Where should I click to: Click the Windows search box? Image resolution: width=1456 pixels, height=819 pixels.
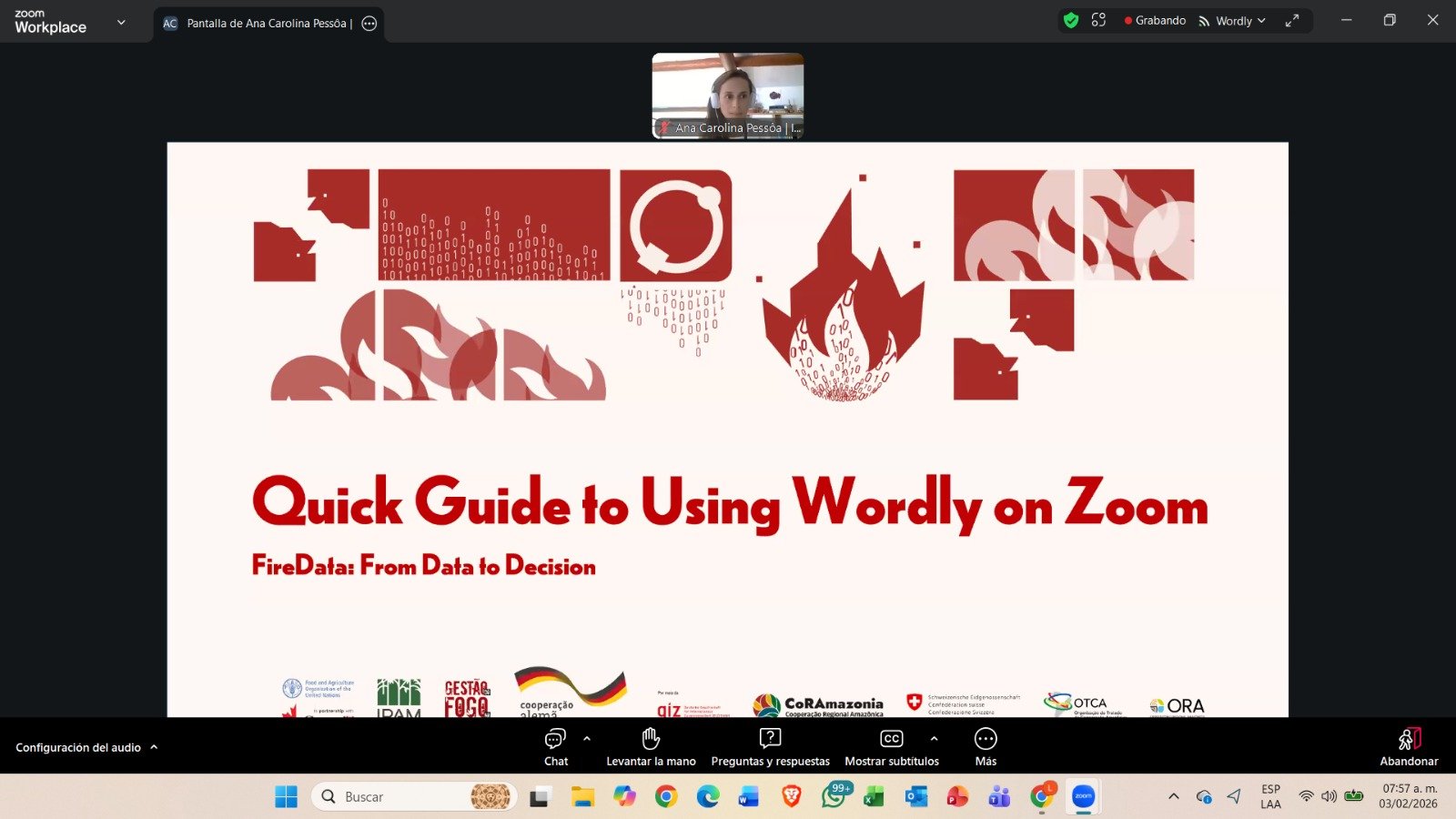[400, 797]
